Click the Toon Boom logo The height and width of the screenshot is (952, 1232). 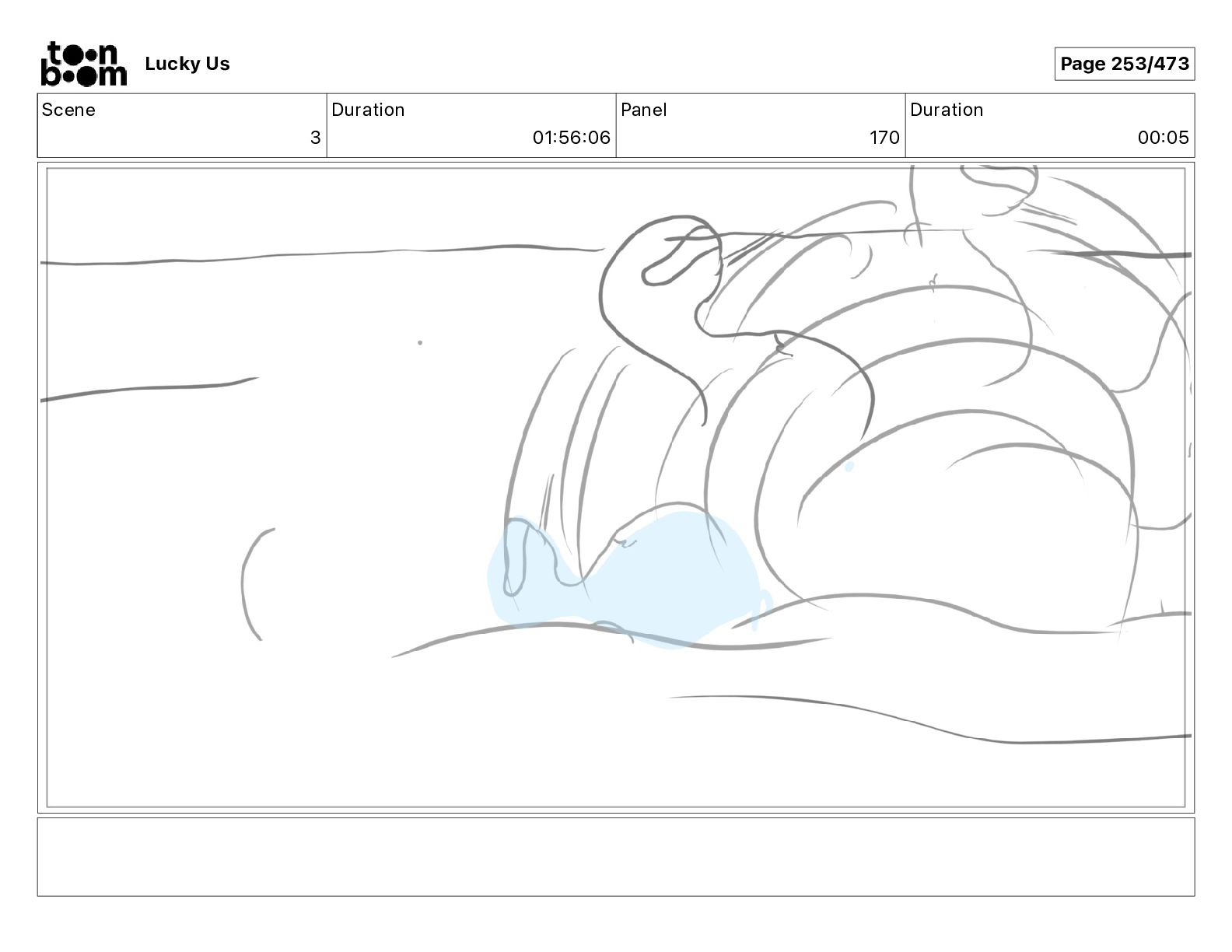click(83, 64)
